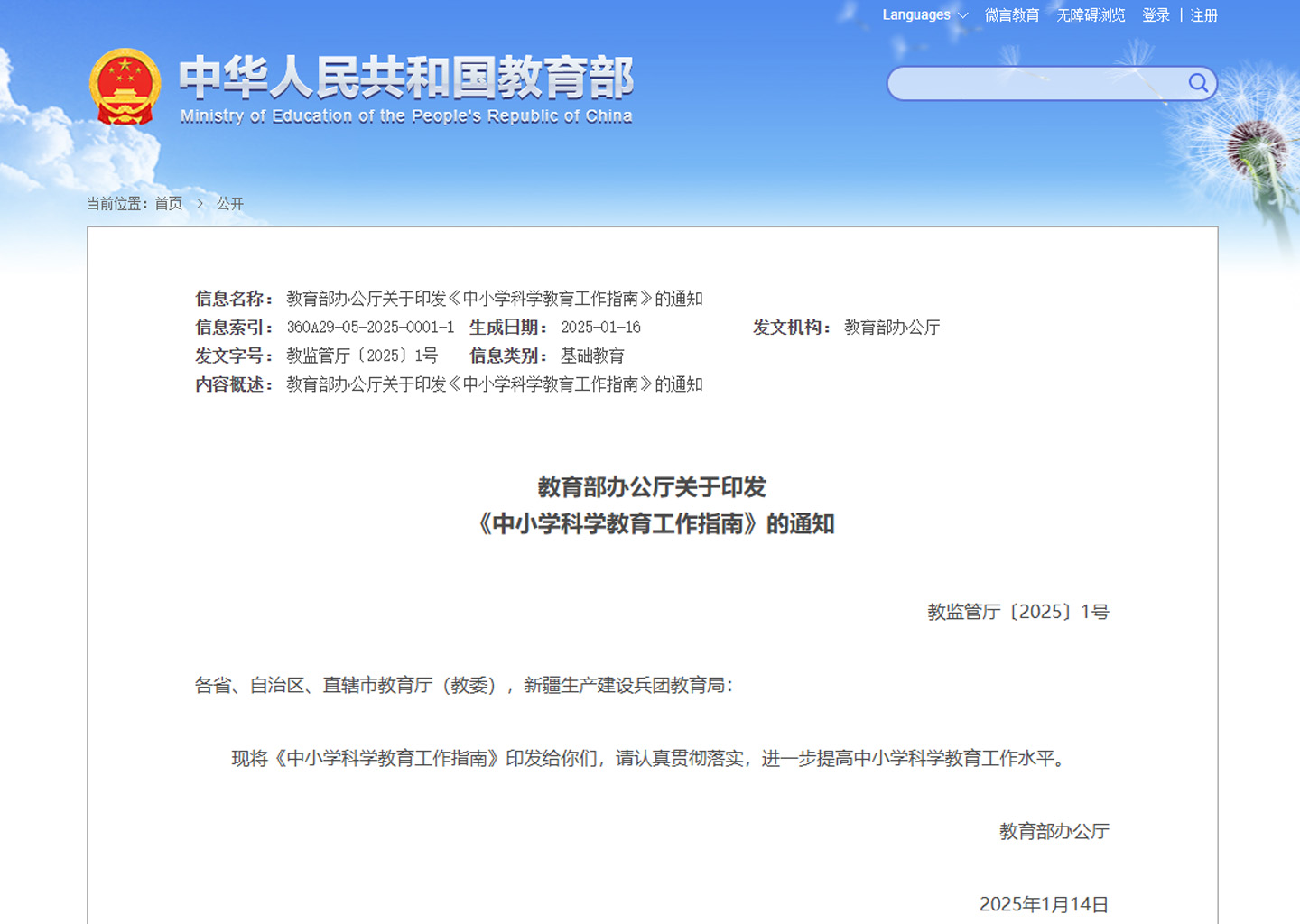
Task: Click the bold document heading 教育部办公厅关于印发
Action: (x=652, y=487)
